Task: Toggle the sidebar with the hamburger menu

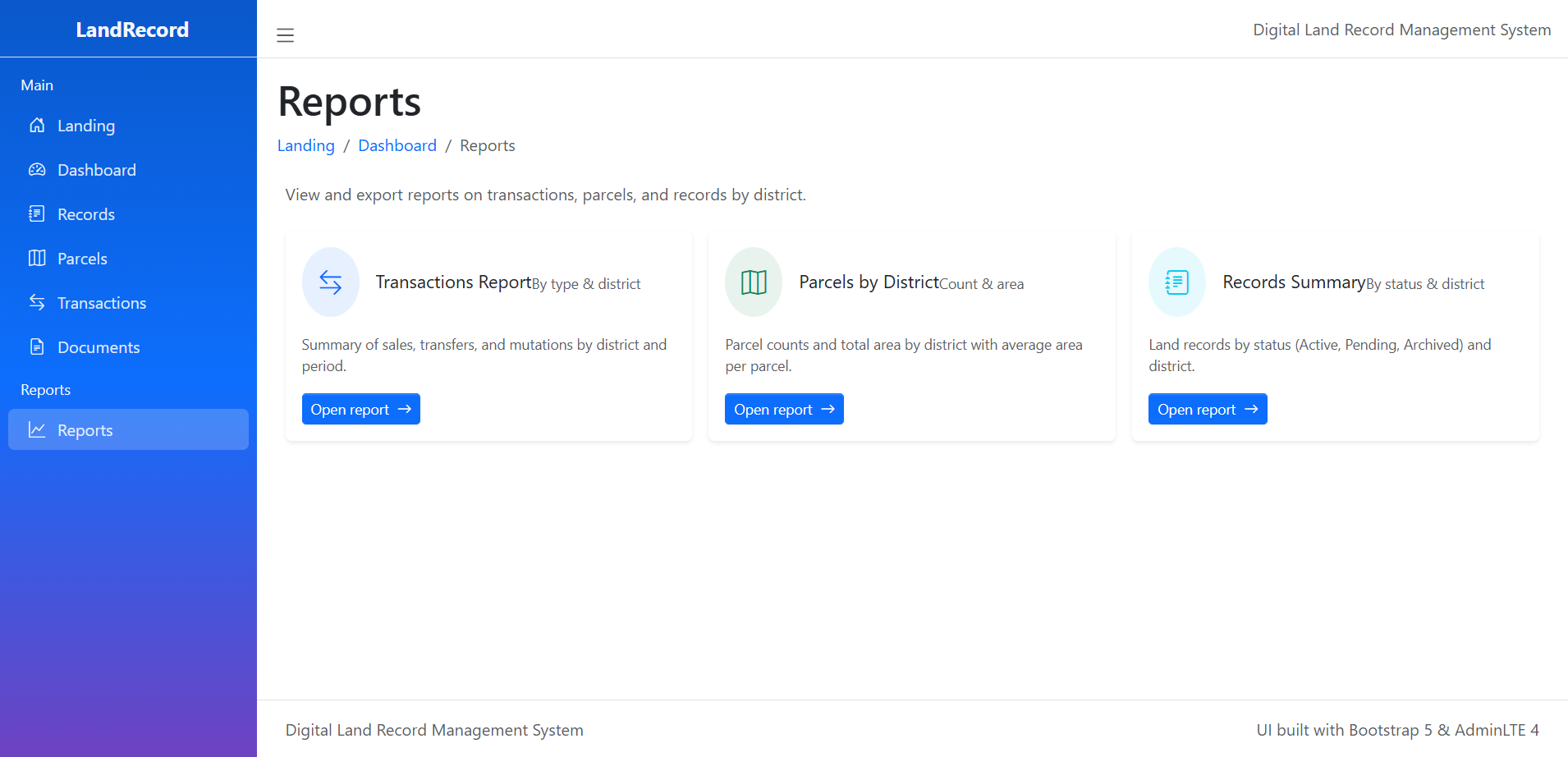Action: point(285,35)
